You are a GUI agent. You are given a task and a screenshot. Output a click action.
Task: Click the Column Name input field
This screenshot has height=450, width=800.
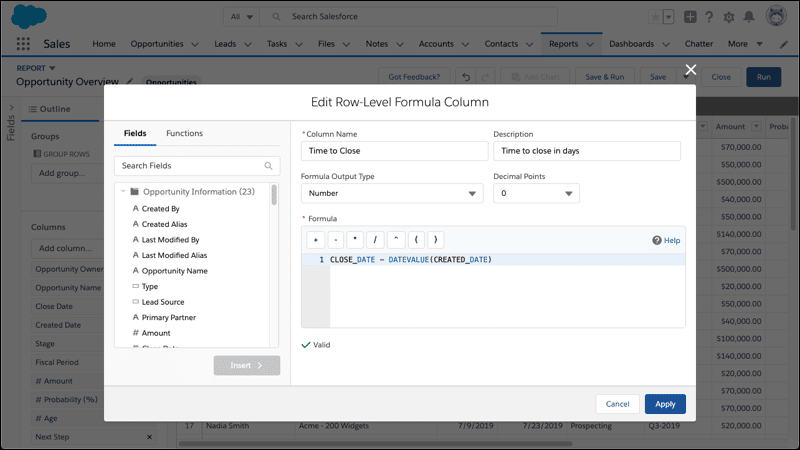(x=394, y=151)
